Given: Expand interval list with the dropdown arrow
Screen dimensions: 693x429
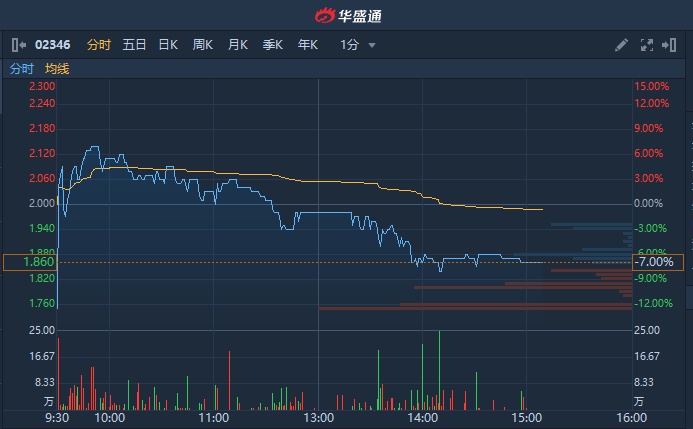Looking at the screenshot, I should (372, 45).
